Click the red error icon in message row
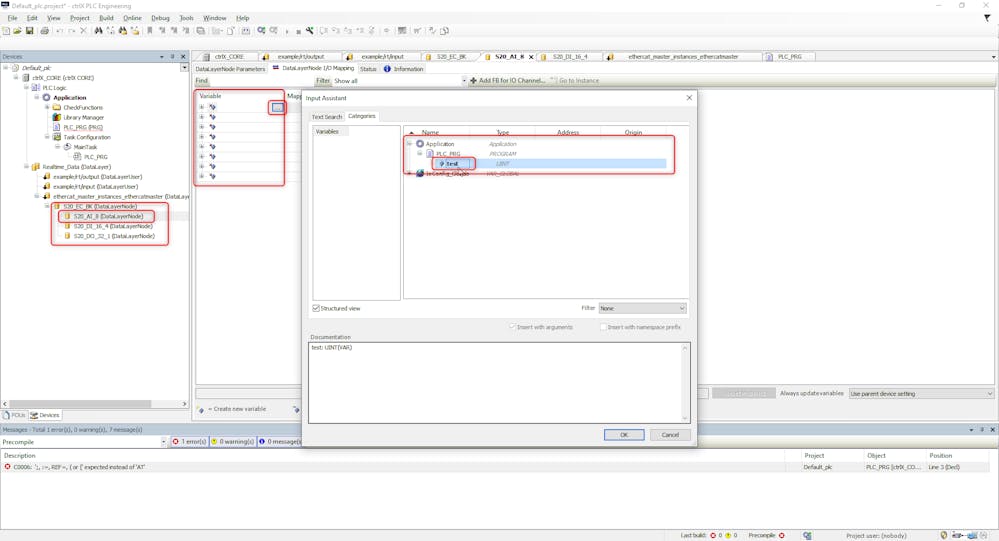999x541 pixels. coord(7,467)
